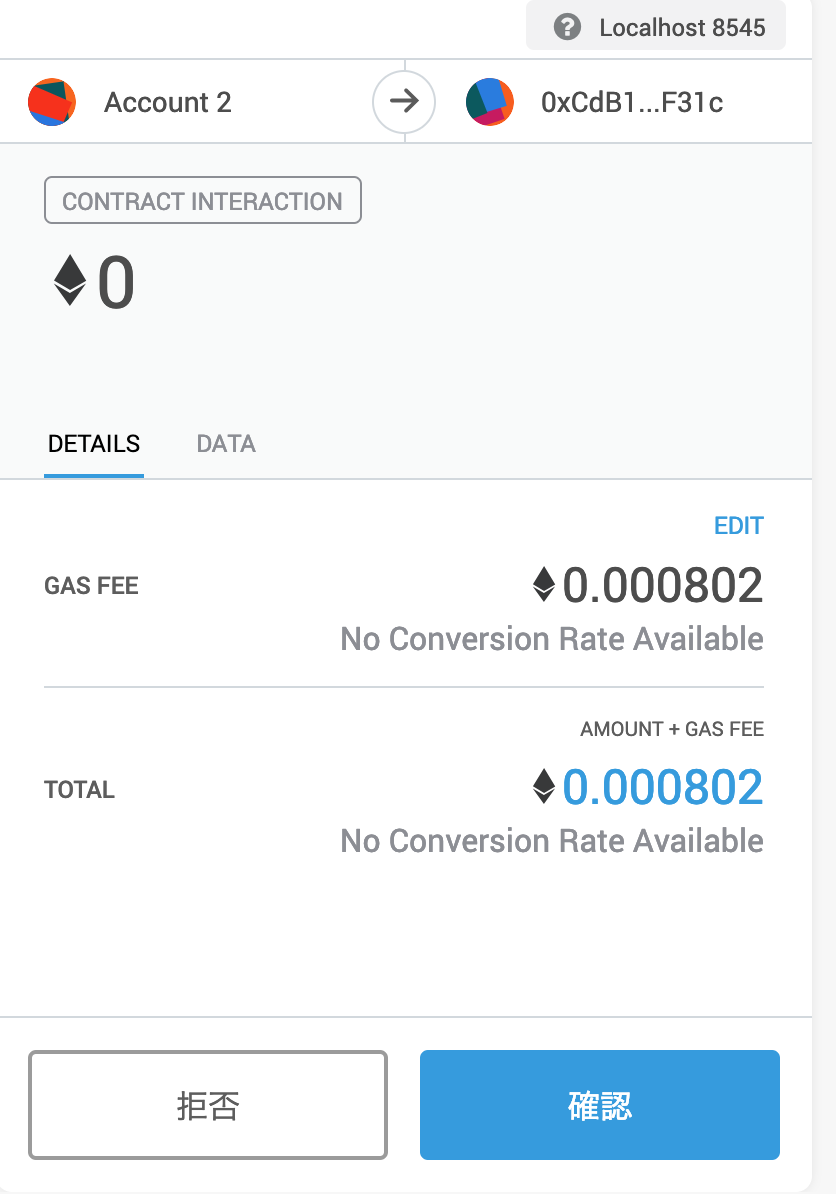Click the CONTRACT INTERACTION badge
Image resolution: width=836 pixels, height=1194 pixels.
click(202, 201)
